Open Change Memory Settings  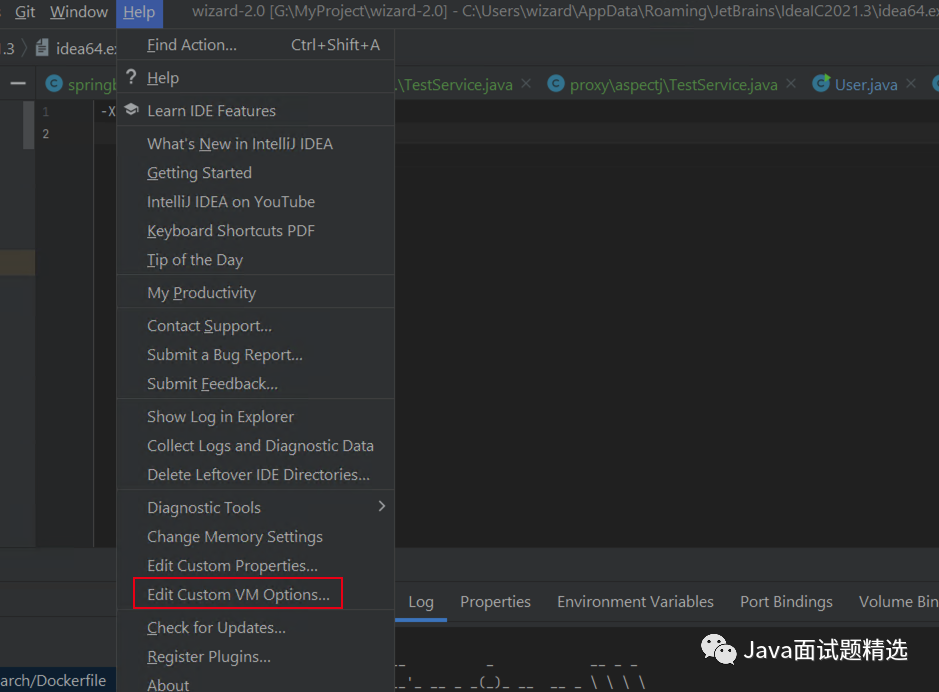coord(256,537)
